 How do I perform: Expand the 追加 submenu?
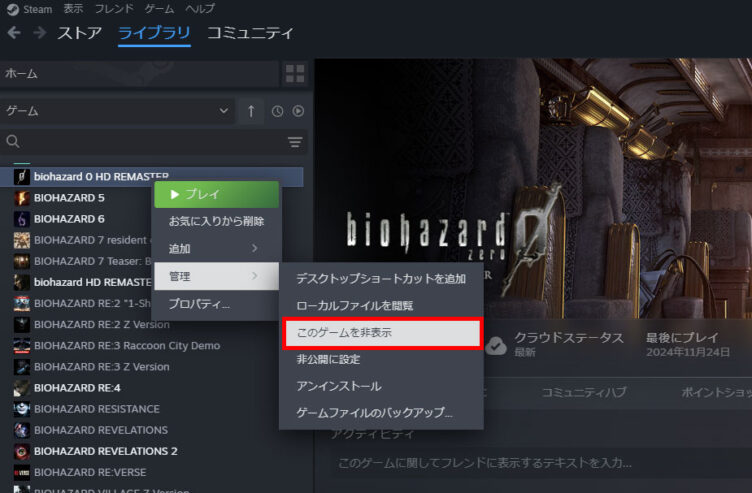(215, 248)
